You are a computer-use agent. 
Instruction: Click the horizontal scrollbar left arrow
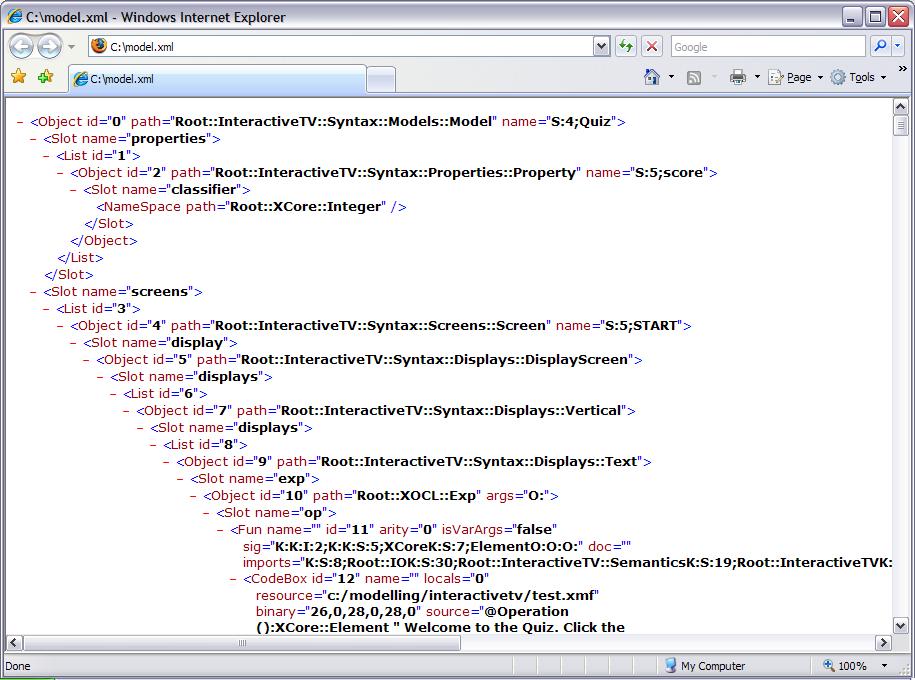tap(14, 643)
